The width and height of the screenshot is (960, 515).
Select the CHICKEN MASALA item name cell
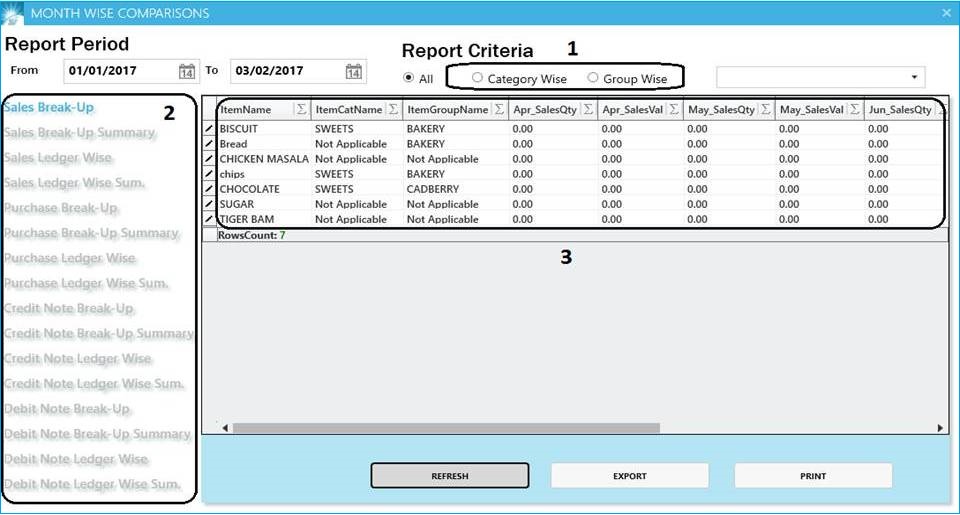pos(264,159)
